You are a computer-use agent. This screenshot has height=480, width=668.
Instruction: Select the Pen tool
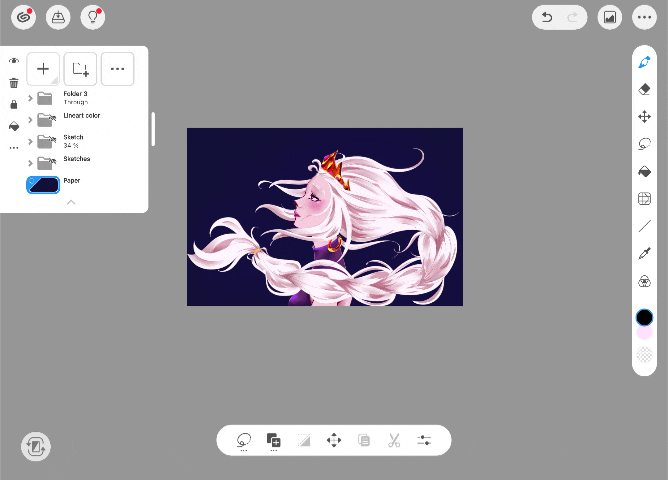tap(644, 62)
